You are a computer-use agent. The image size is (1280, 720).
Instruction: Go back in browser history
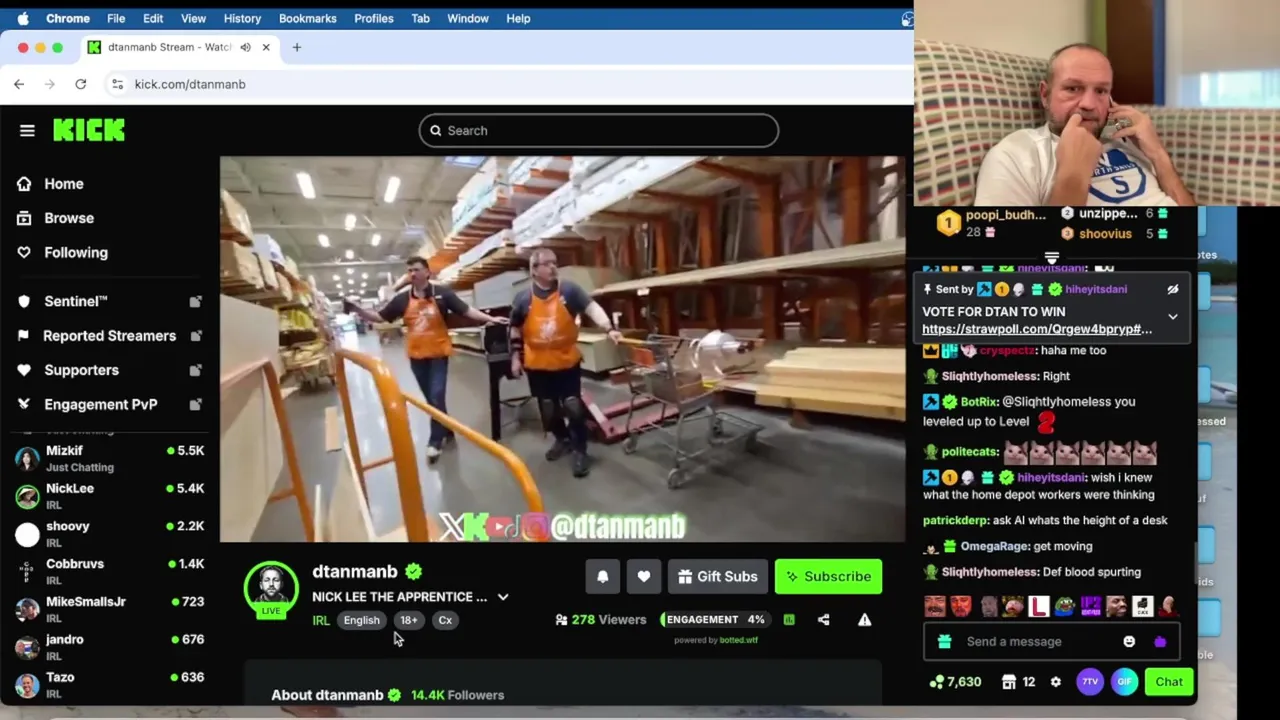(19, 84)
